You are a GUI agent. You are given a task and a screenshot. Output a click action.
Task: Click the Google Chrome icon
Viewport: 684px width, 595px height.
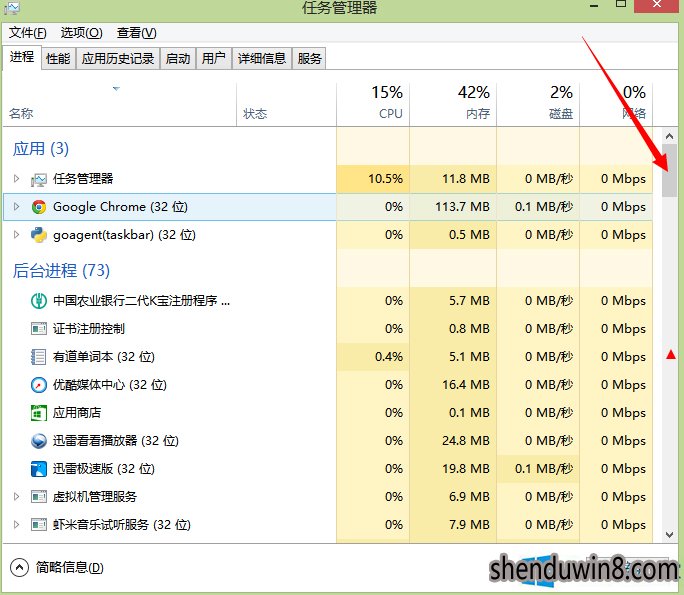(x=39, y=207)
